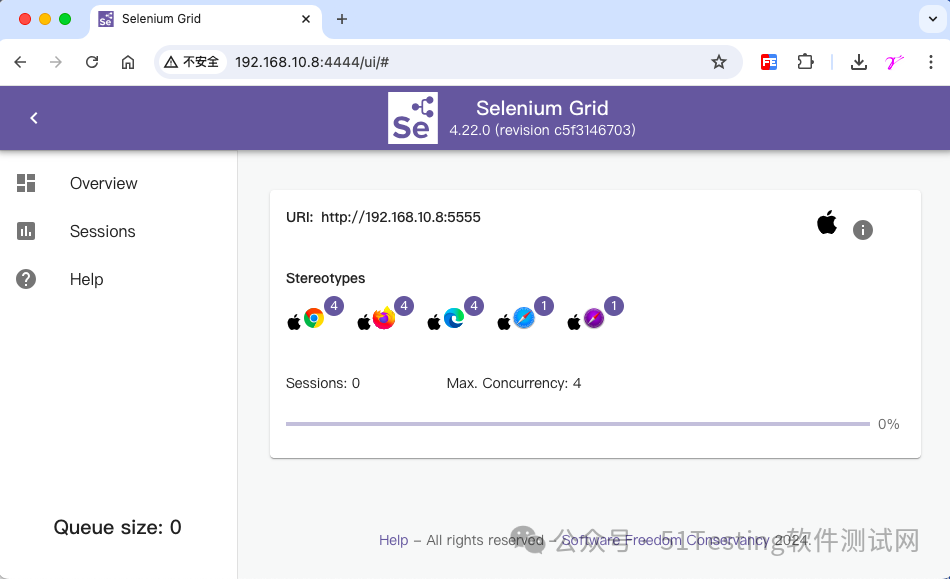Screen dimensions: 950x579
Task: Open the extensions puzzle icon
Action: pyautogui.click(x=805, y=62)
